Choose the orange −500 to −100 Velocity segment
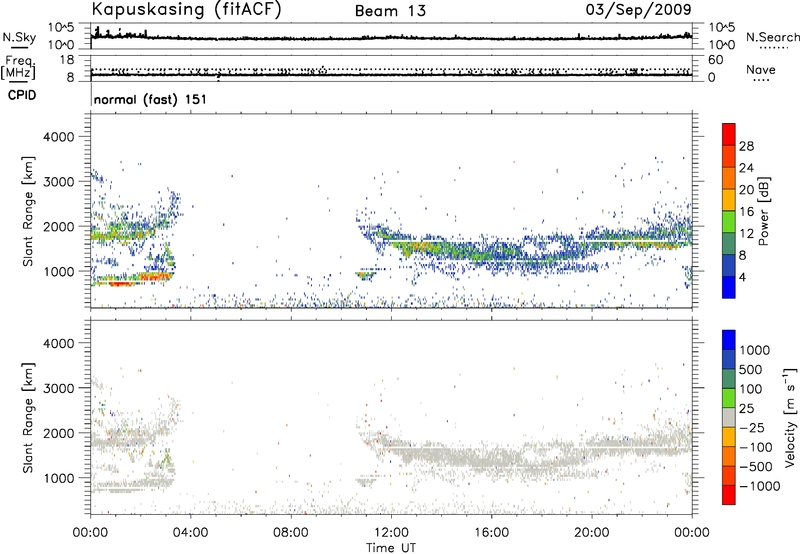 [x=729, y=456]
